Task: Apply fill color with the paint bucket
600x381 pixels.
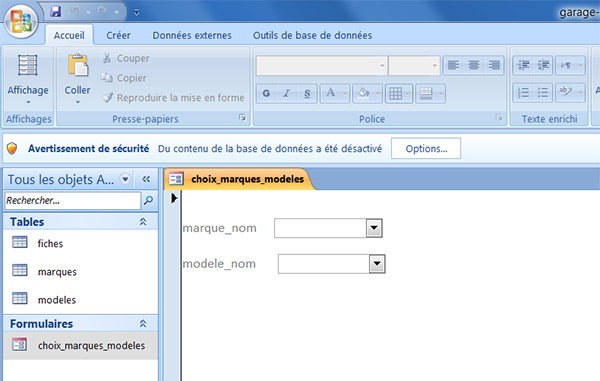Action: [363, 93]
